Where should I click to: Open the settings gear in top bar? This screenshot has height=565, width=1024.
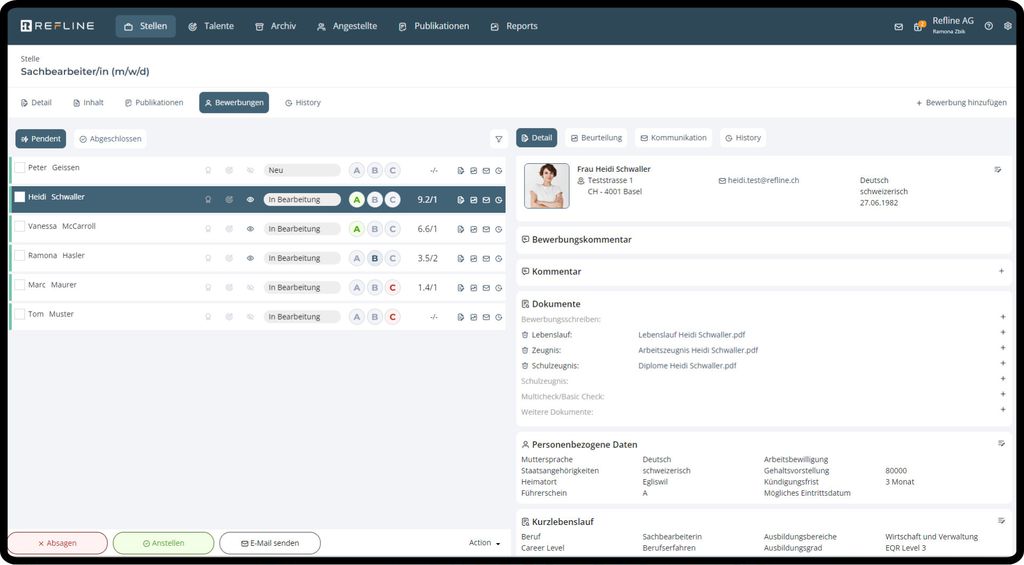click(x=1007, y=27)
